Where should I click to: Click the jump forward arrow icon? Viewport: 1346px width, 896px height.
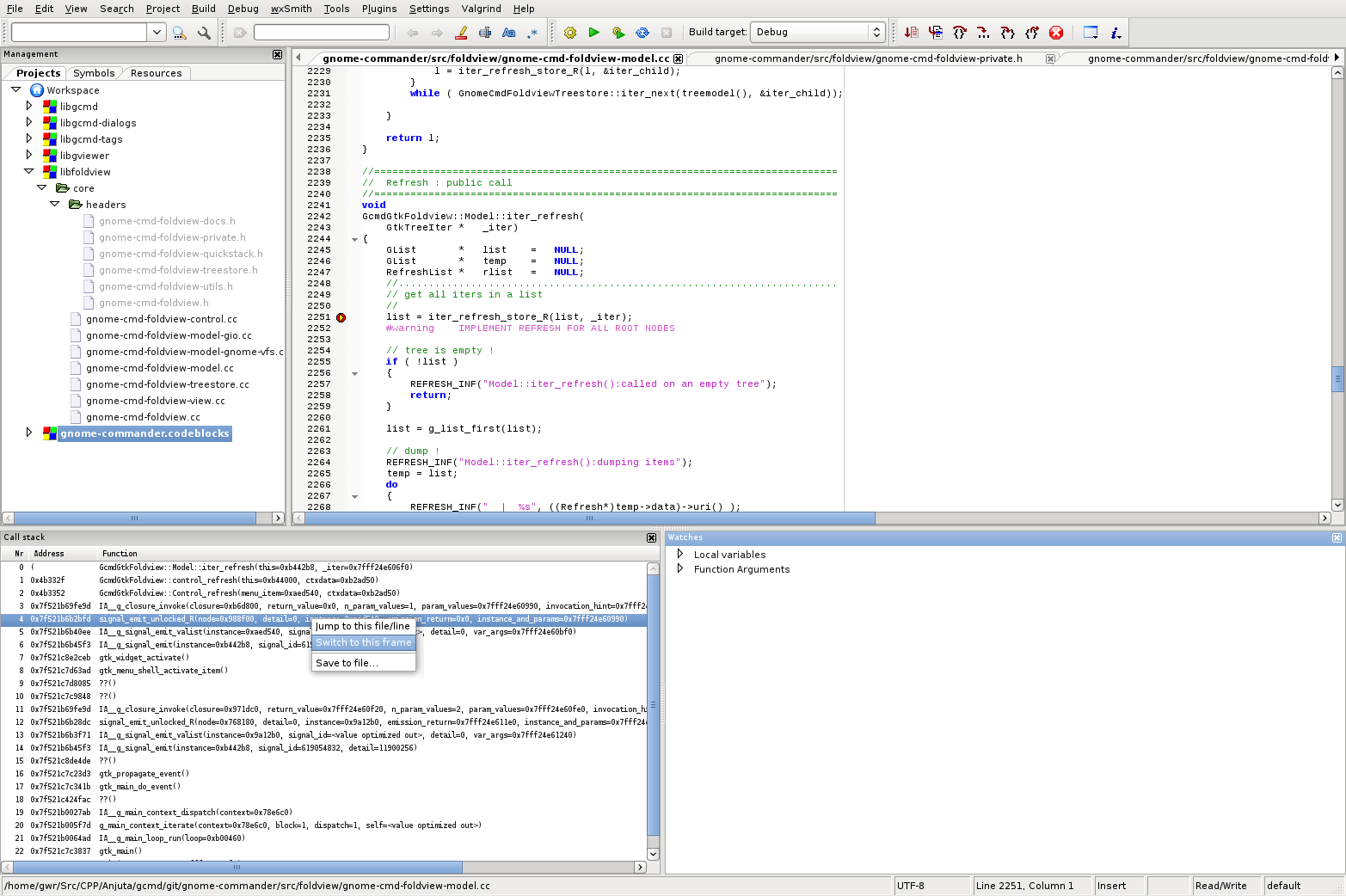click(x=437, y=33)
